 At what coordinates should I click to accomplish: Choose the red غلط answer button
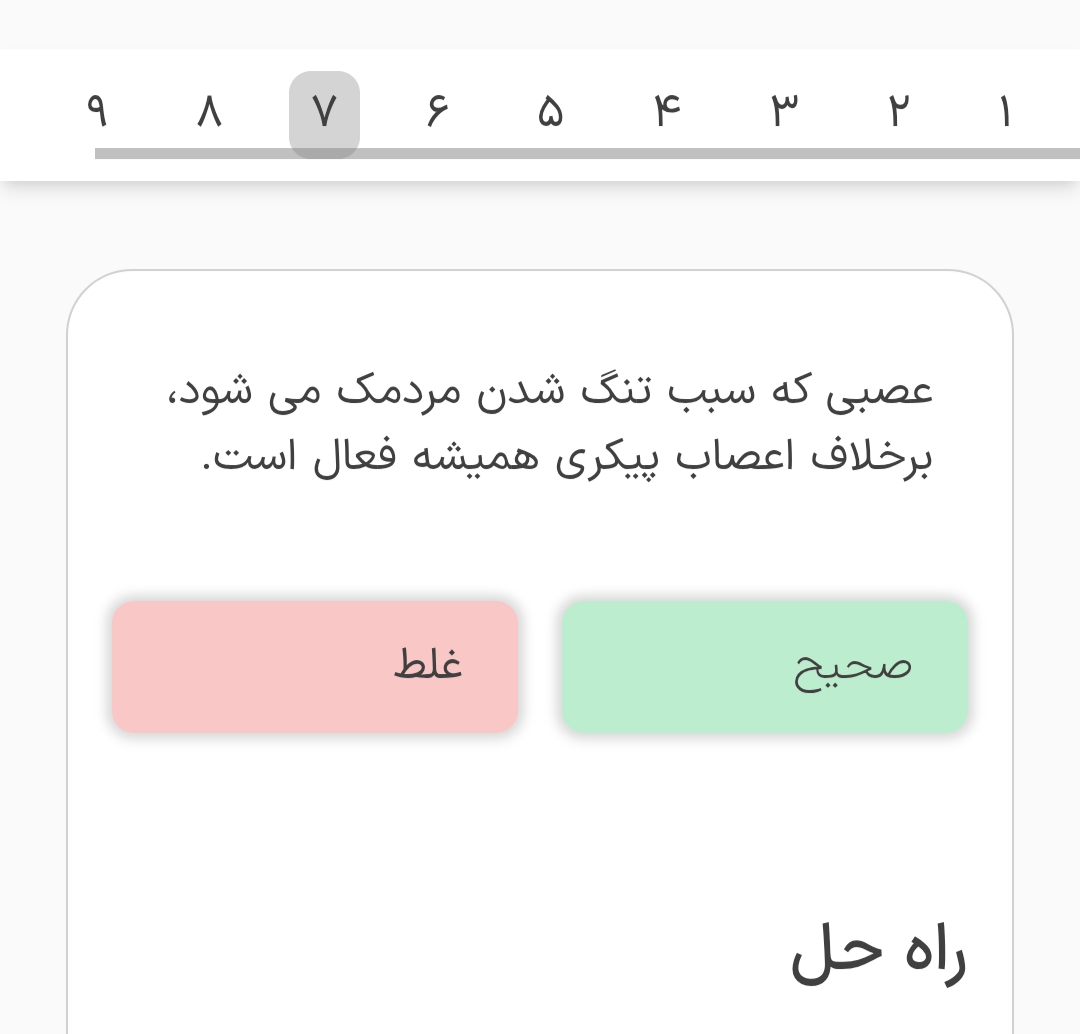315,666
